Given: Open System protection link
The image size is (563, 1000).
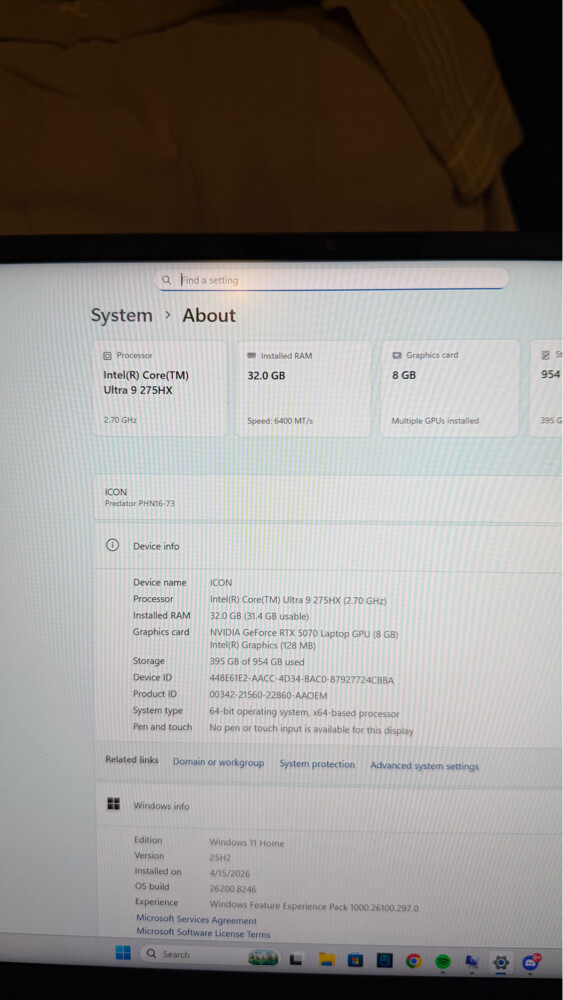Looking at the screenshot, I should [317, 764].
